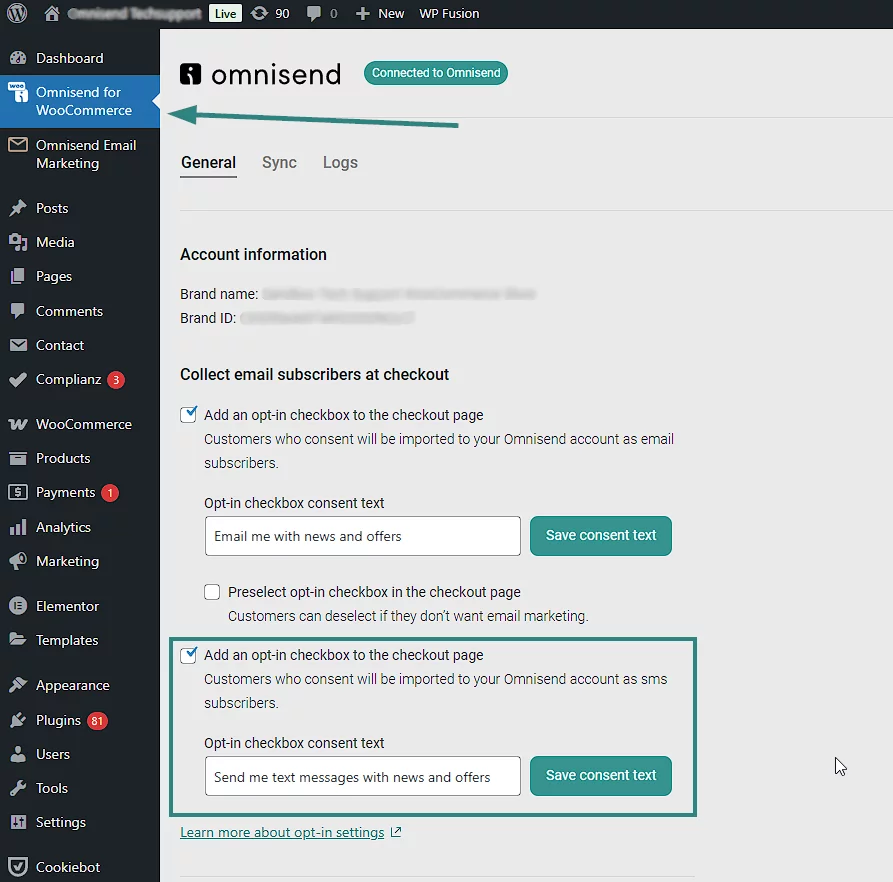Click the Brand ID label

pos(208,318)
